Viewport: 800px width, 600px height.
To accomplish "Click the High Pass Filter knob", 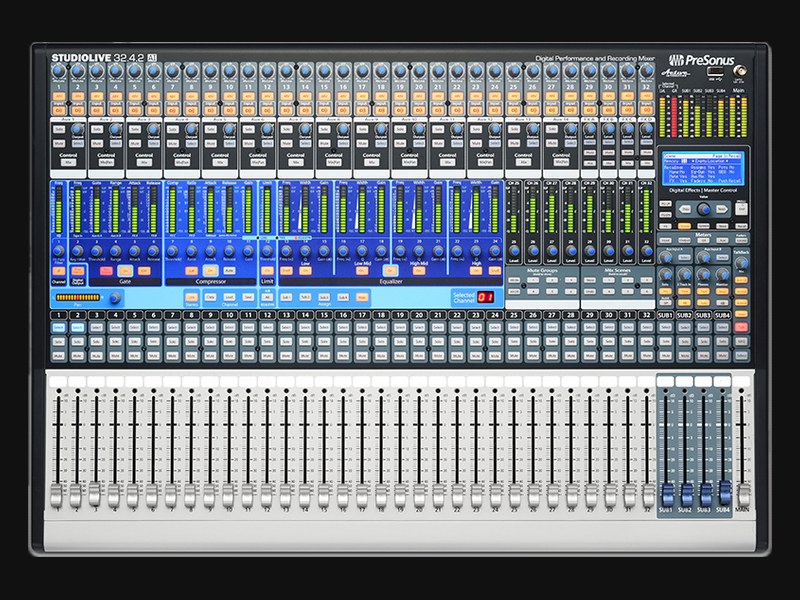I will [x=59, y=251].
